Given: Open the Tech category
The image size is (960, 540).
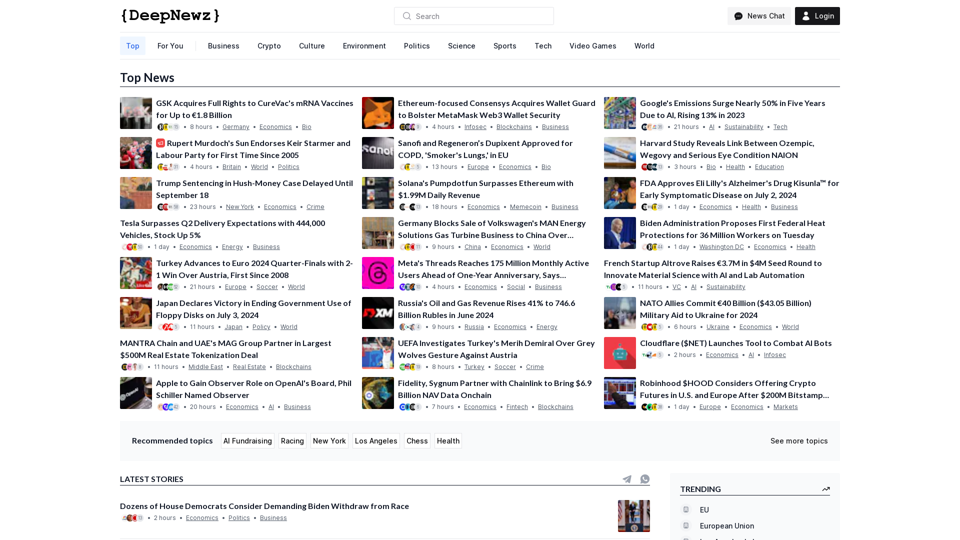Looking at the screenshot, I should point(543,46).
